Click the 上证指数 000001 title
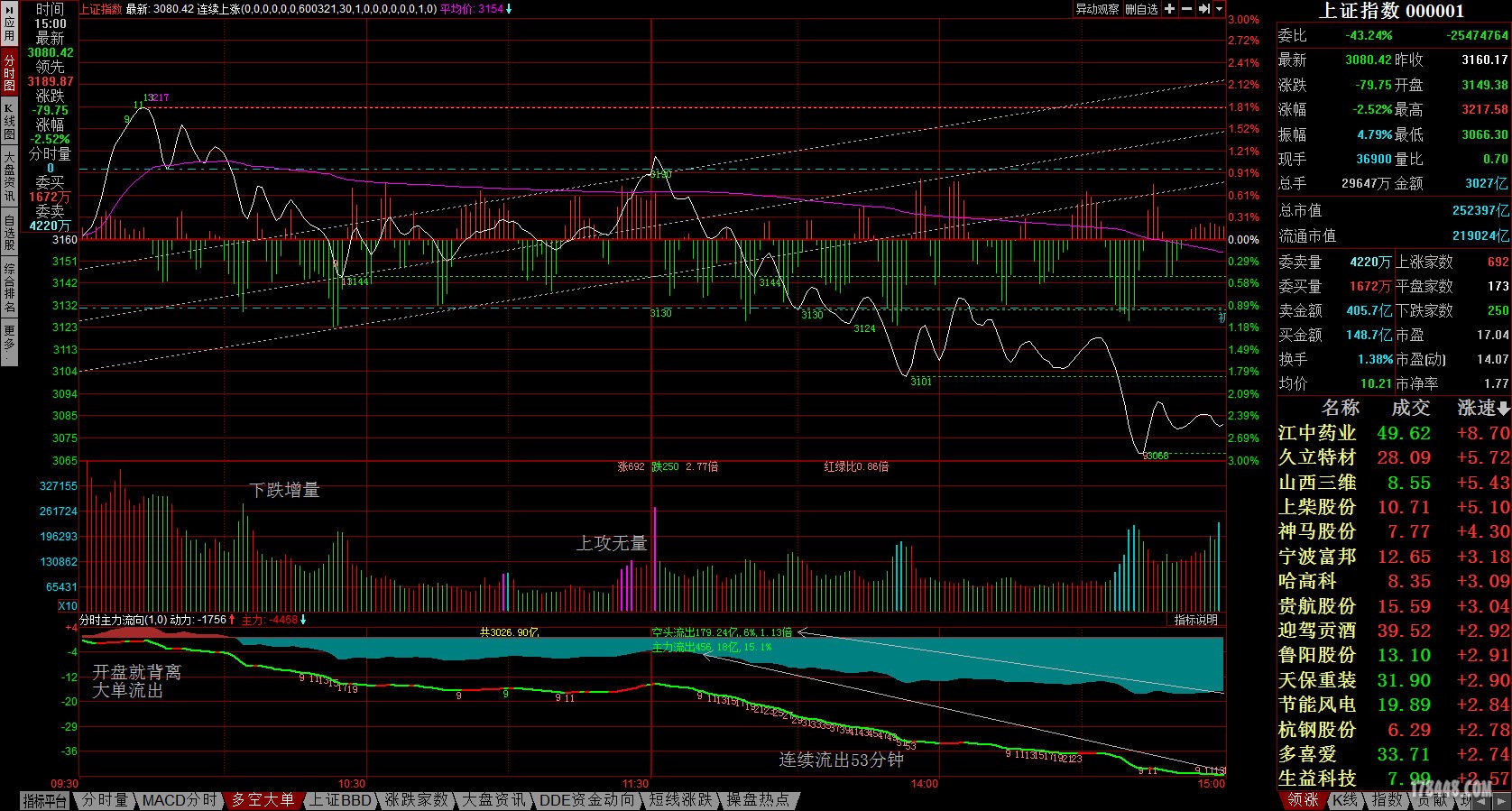This screenshot has width=1512, height=811. [1392, 11]
